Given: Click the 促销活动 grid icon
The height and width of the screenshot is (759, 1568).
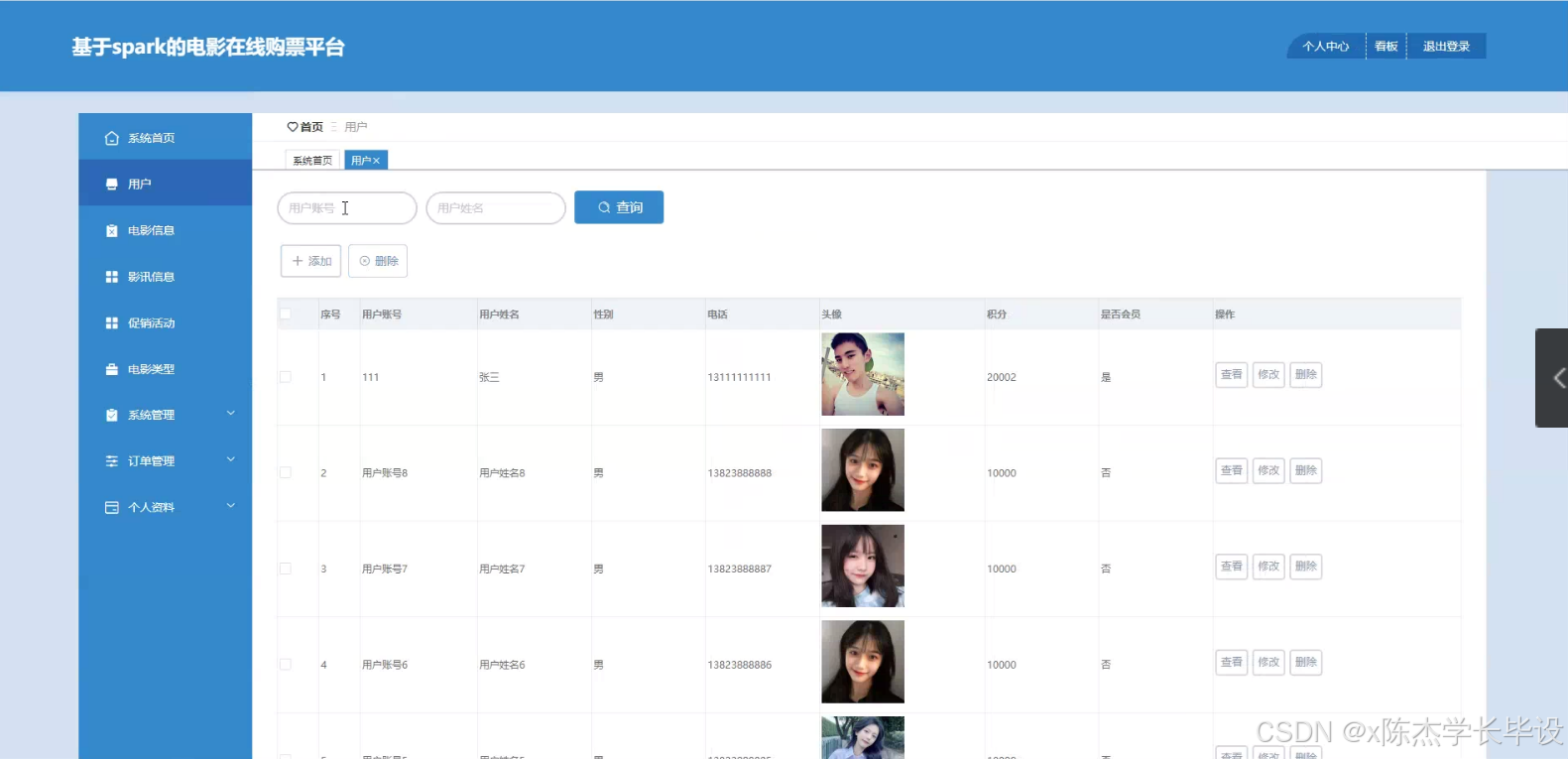Looking at the screenshot, I should pos(112,322).
